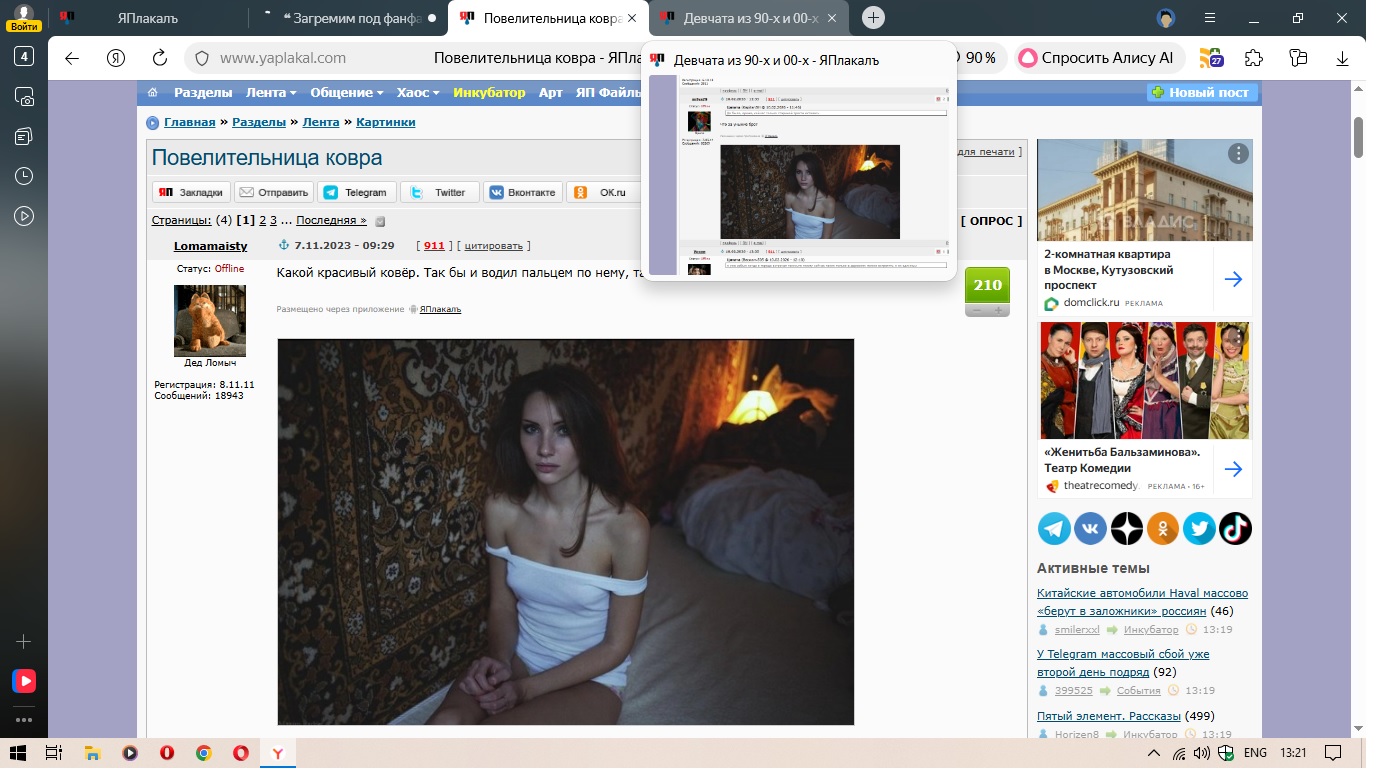This screenshot has width=1388, height=772.
Task: Share the post to Telegram
Action: coord(356,192)
